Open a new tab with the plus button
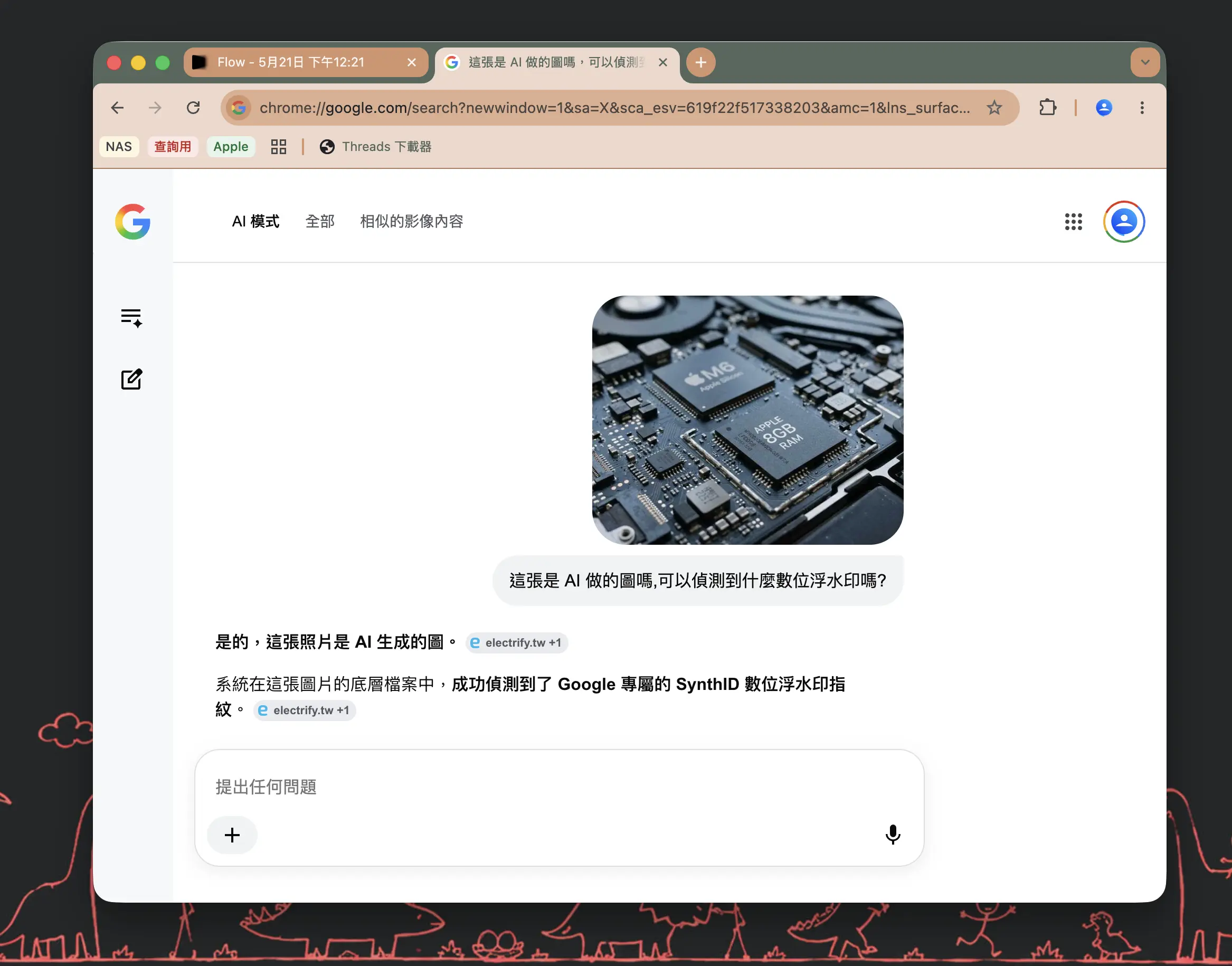 [700, 62]
